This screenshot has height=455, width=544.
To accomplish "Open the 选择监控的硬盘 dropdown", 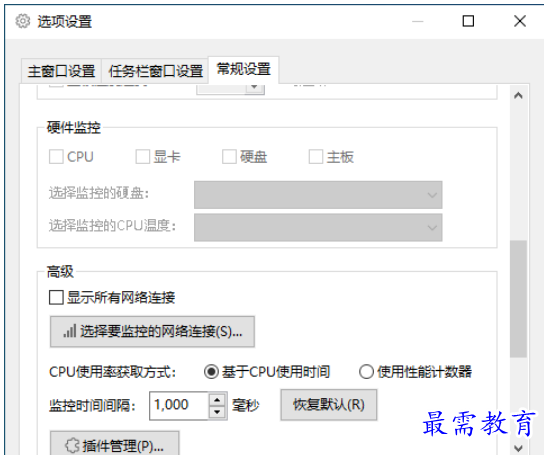I will (x=318, y=195).
